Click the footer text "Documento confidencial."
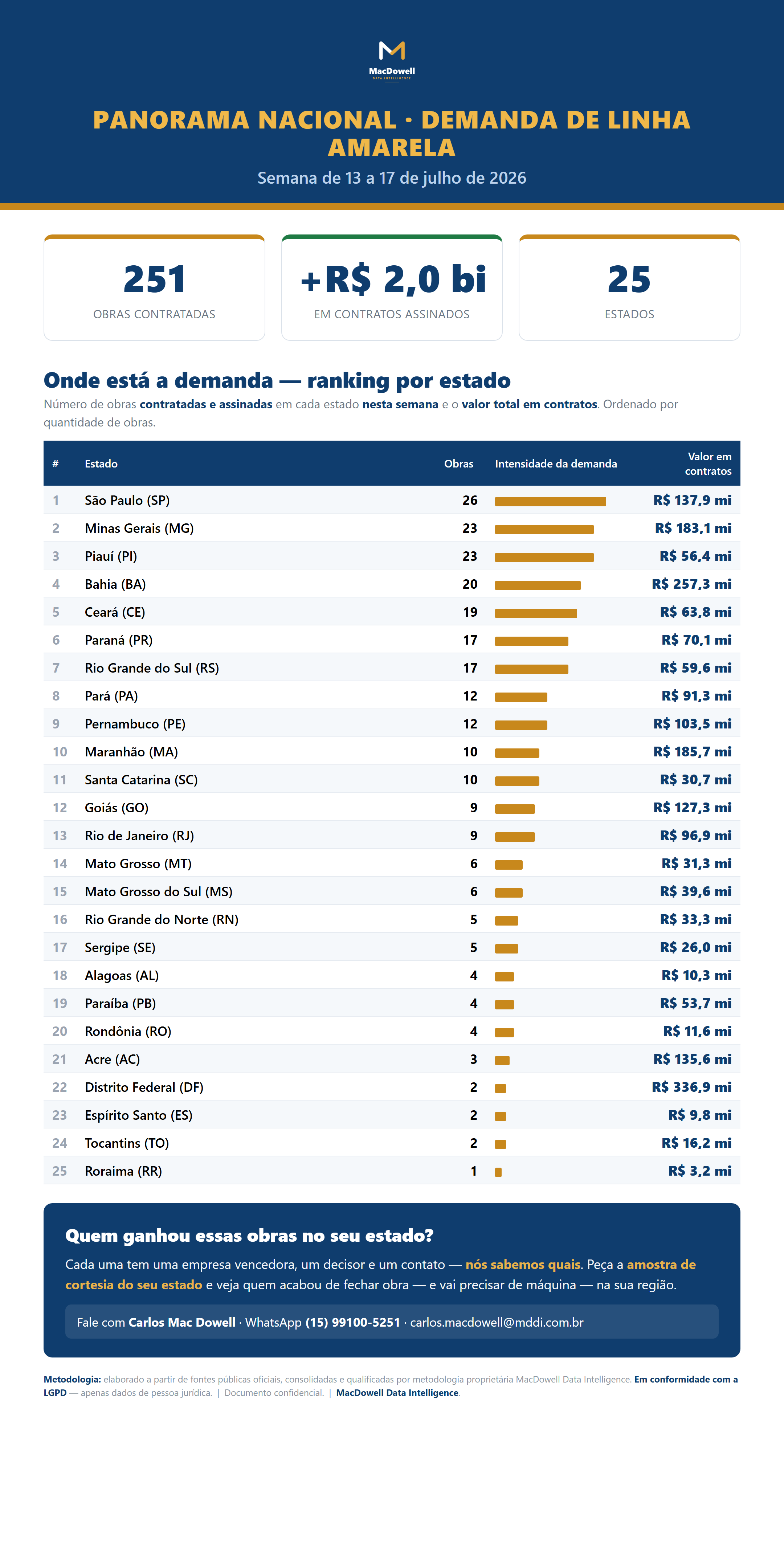Screen dimensions: 784x1568 click(274, 1393)
